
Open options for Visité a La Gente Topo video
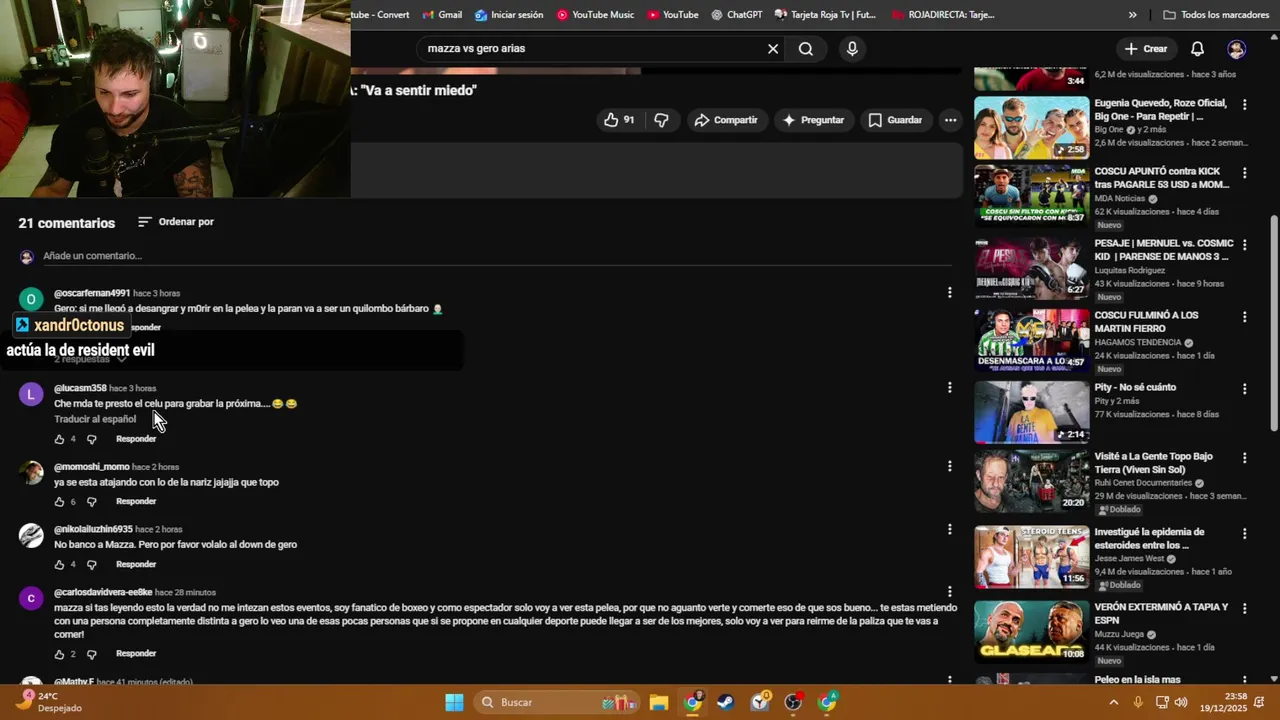(1244, 458)
